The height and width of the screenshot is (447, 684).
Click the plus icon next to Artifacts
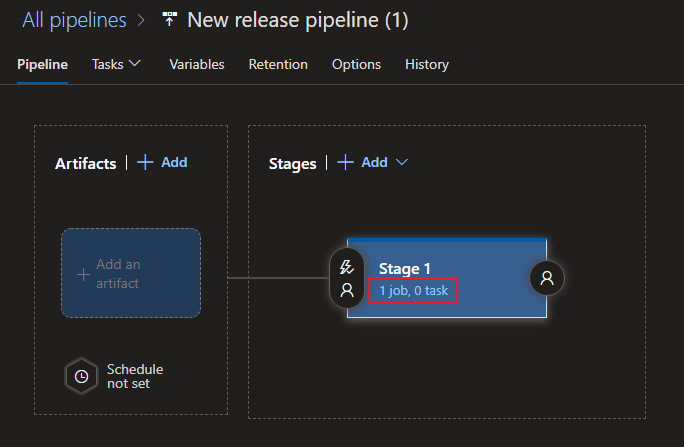point(145,162)
